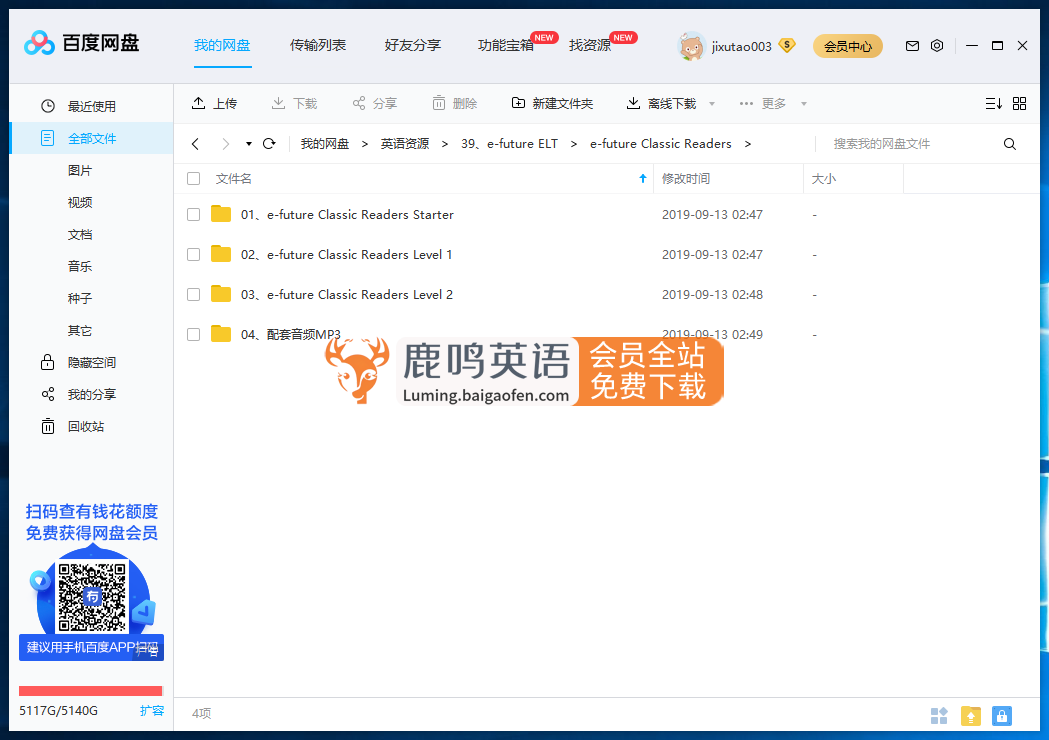Click breadcrumb 39、e-future ELT
The image size is (1049, 740).
(x=509, y=144)
